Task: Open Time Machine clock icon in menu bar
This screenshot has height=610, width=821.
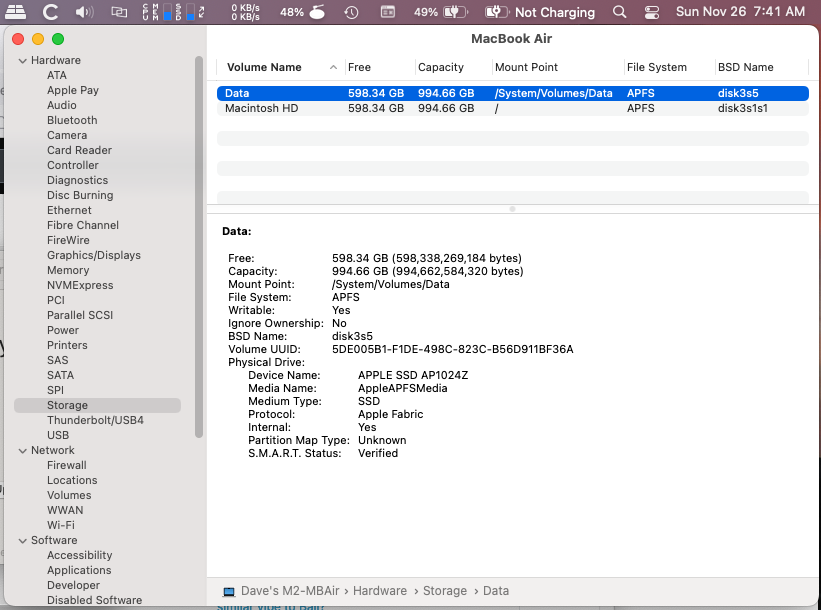Action: (x=351, y=12)
